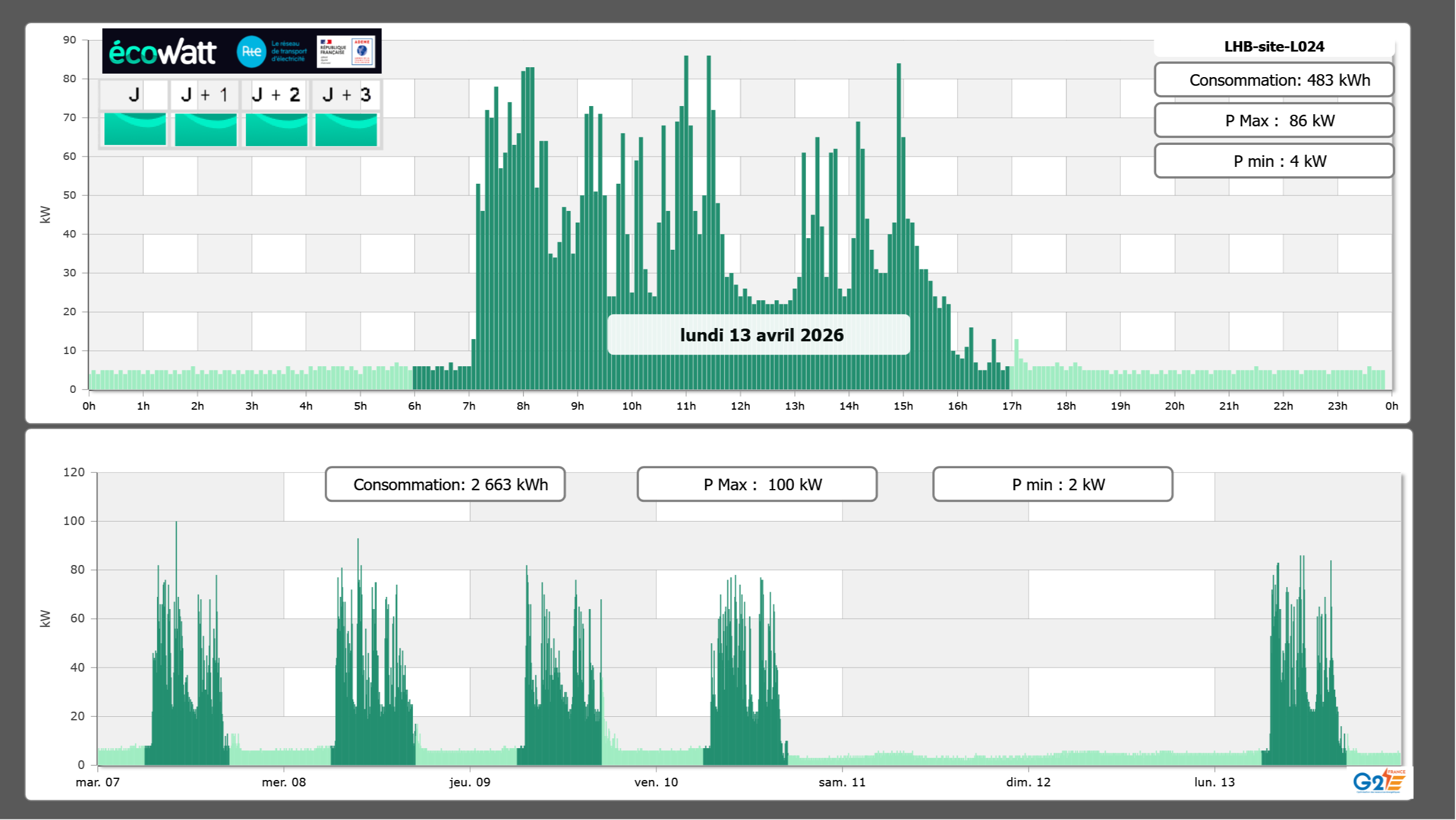Click the République Française ADEME logo
Image resolution: width=1456 pixels, height=820 pixels.
point(346,52)
